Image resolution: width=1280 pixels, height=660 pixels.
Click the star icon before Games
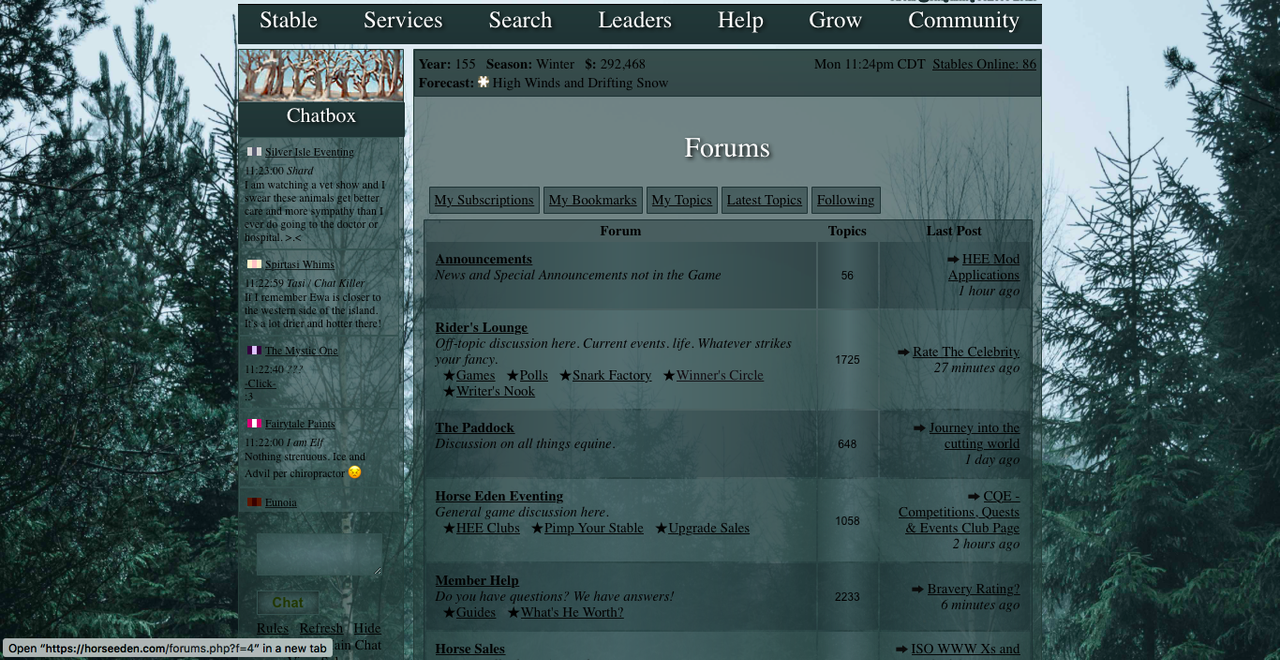point(449,375)
